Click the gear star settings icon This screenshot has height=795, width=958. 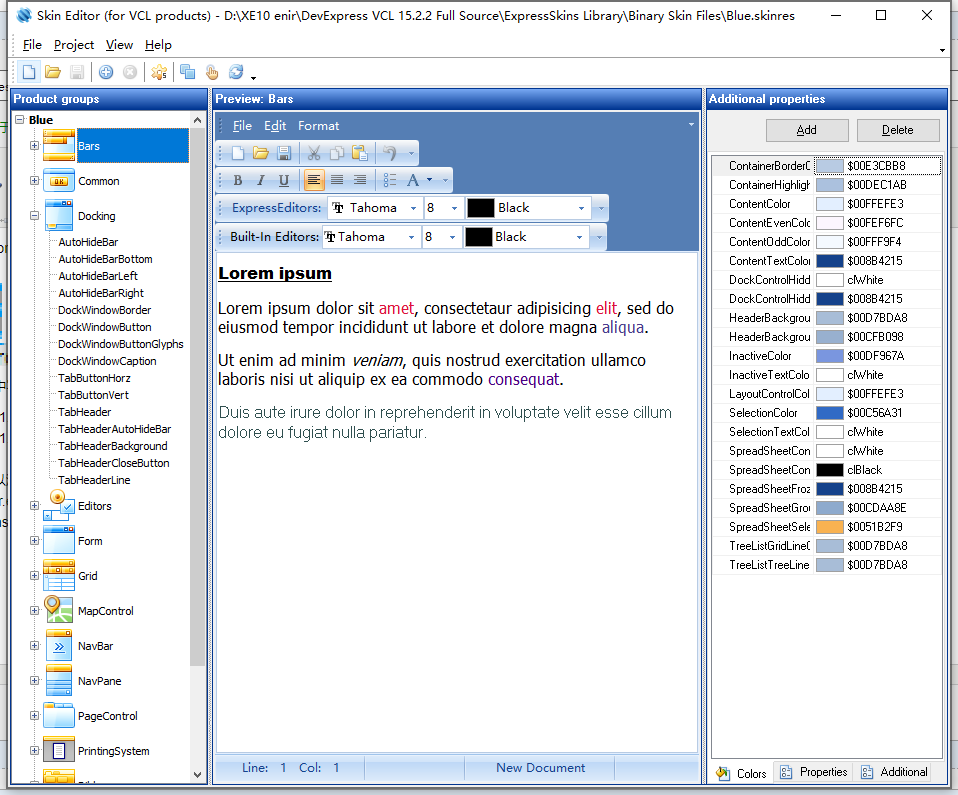159,72
